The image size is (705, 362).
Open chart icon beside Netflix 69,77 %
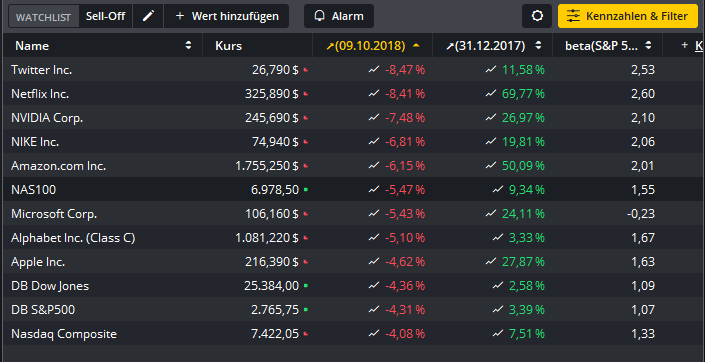491,94
